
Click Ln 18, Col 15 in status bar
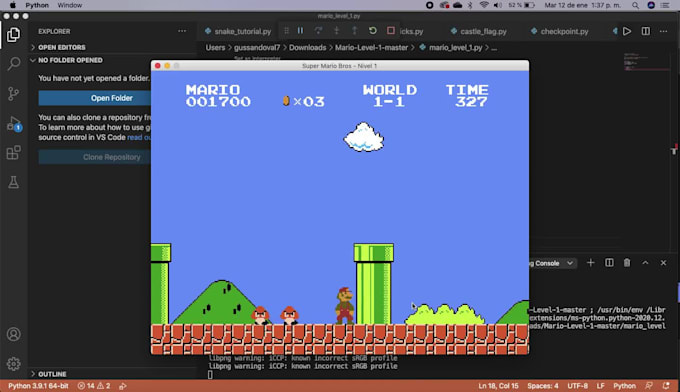click(498, 385)
